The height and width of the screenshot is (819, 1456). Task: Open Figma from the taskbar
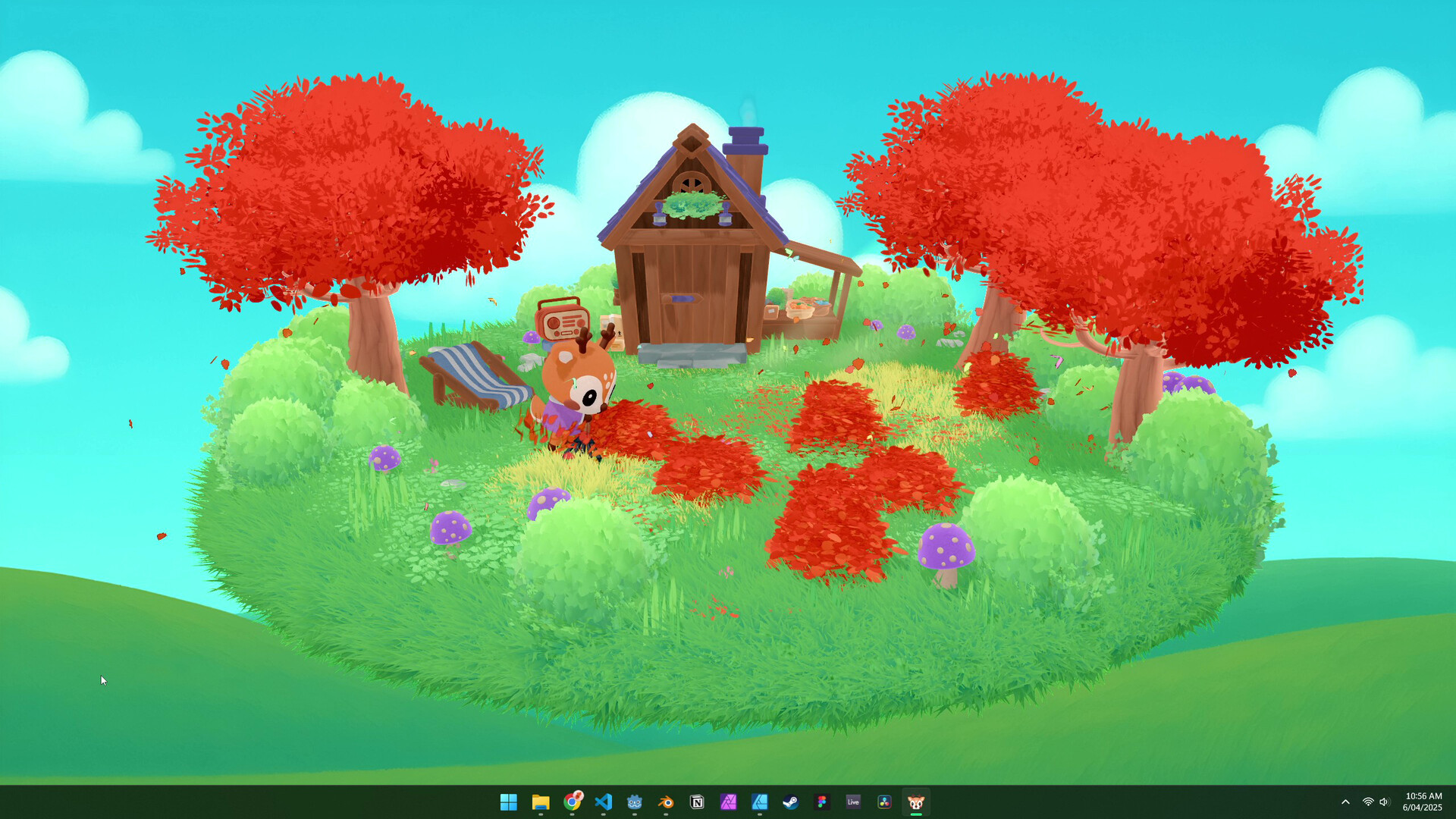coord(823,802)
